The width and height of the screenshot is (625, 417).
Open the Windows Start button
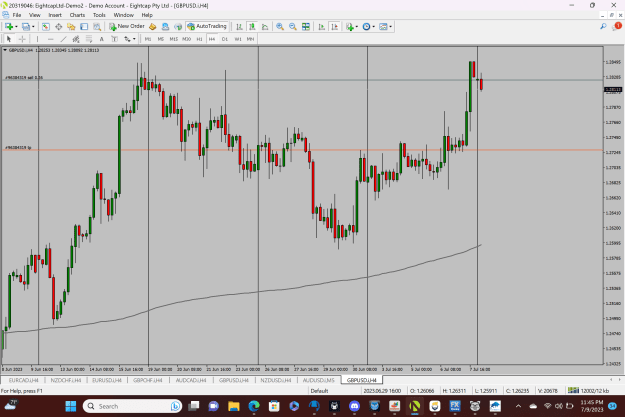pyautogui.click(x=71, y=406)
